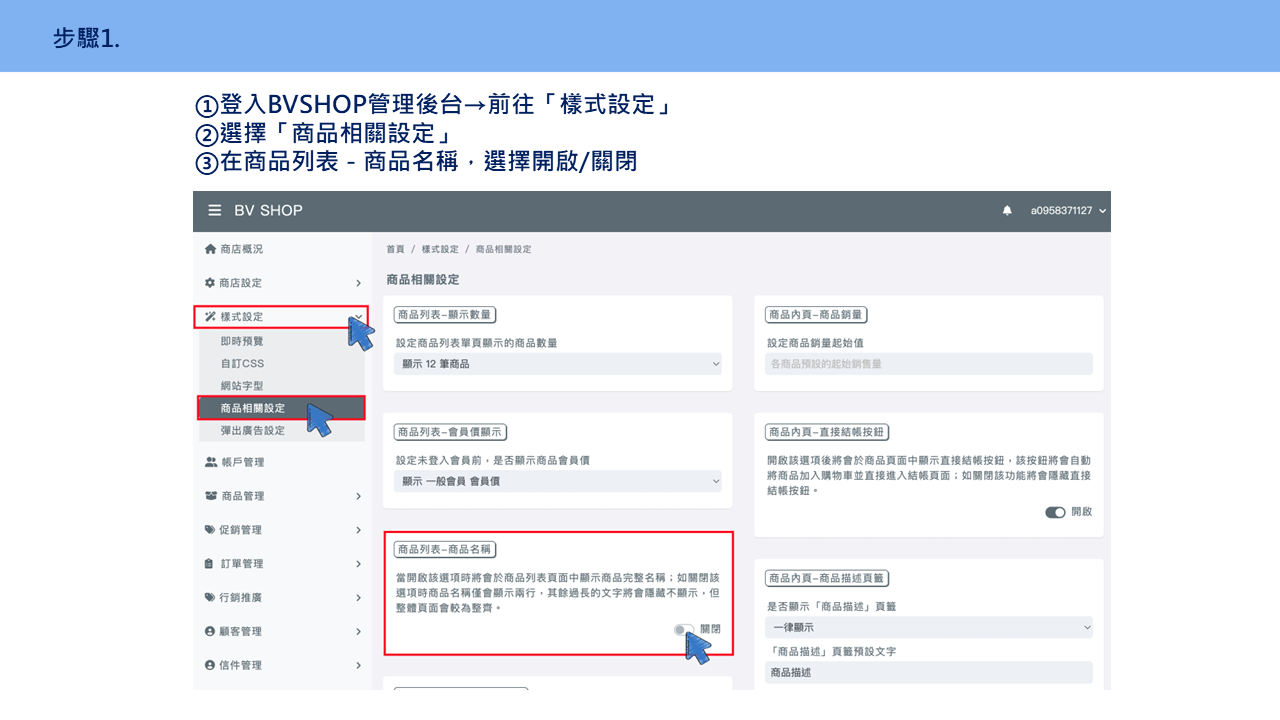1280x720 pixels.
Task: Open the 彈出廣告設定 submenu item
Action: [x=253, y=430]
